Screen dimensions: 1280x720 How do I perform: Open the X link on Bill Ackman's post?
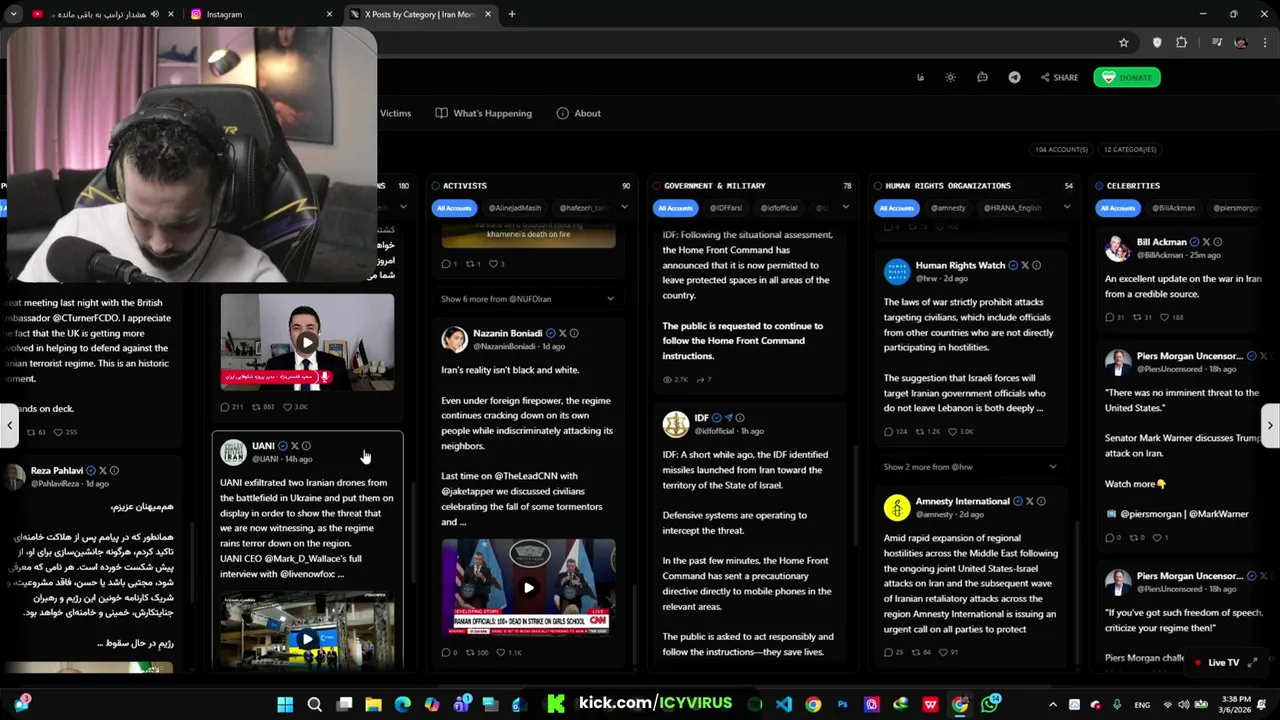click(x=1206, y=242)
